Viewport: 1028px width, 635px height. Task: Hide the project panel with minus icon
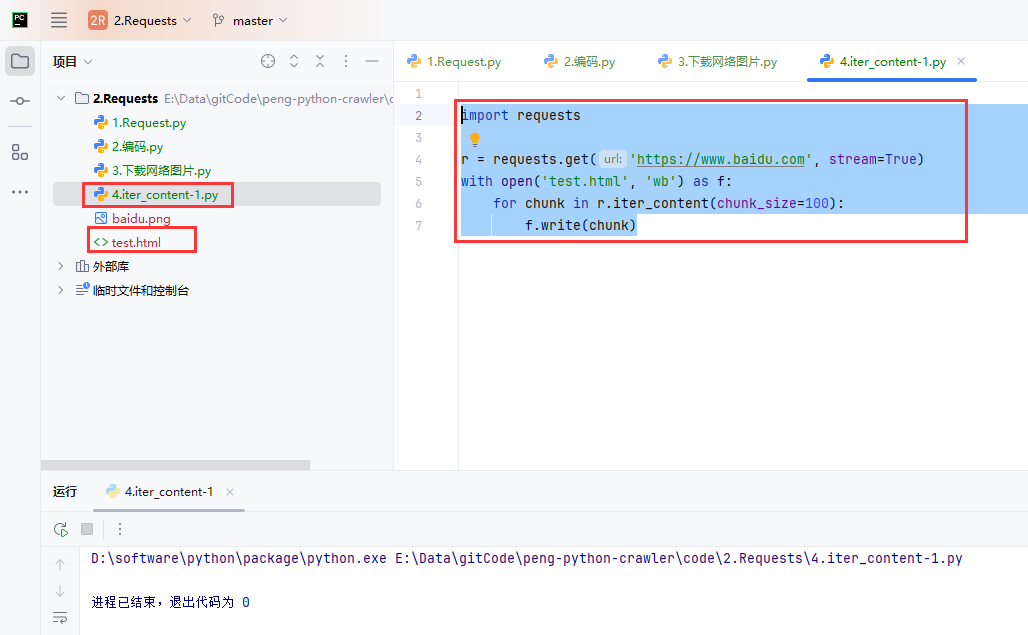(372, 62)
